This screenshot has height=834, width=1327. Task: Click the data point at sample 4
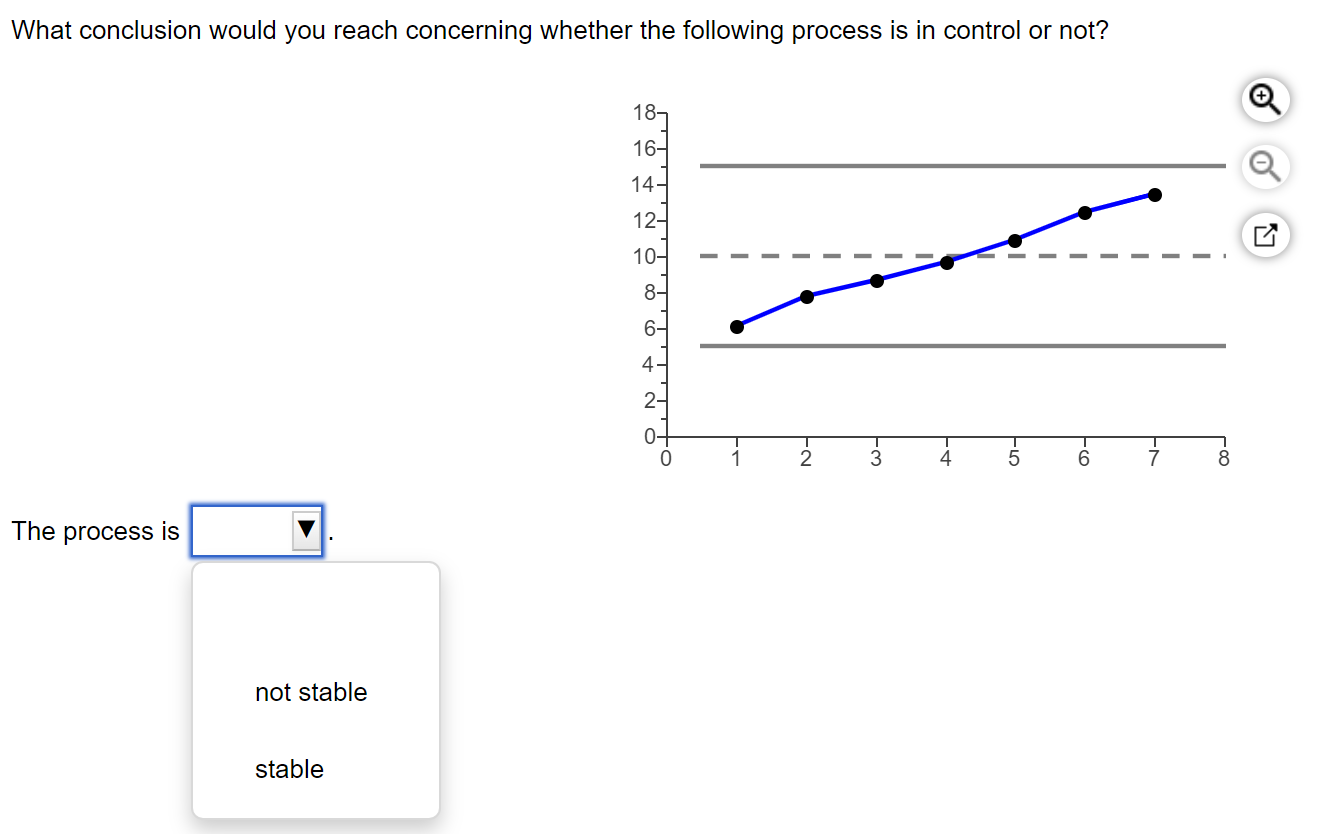click(945, 262)
